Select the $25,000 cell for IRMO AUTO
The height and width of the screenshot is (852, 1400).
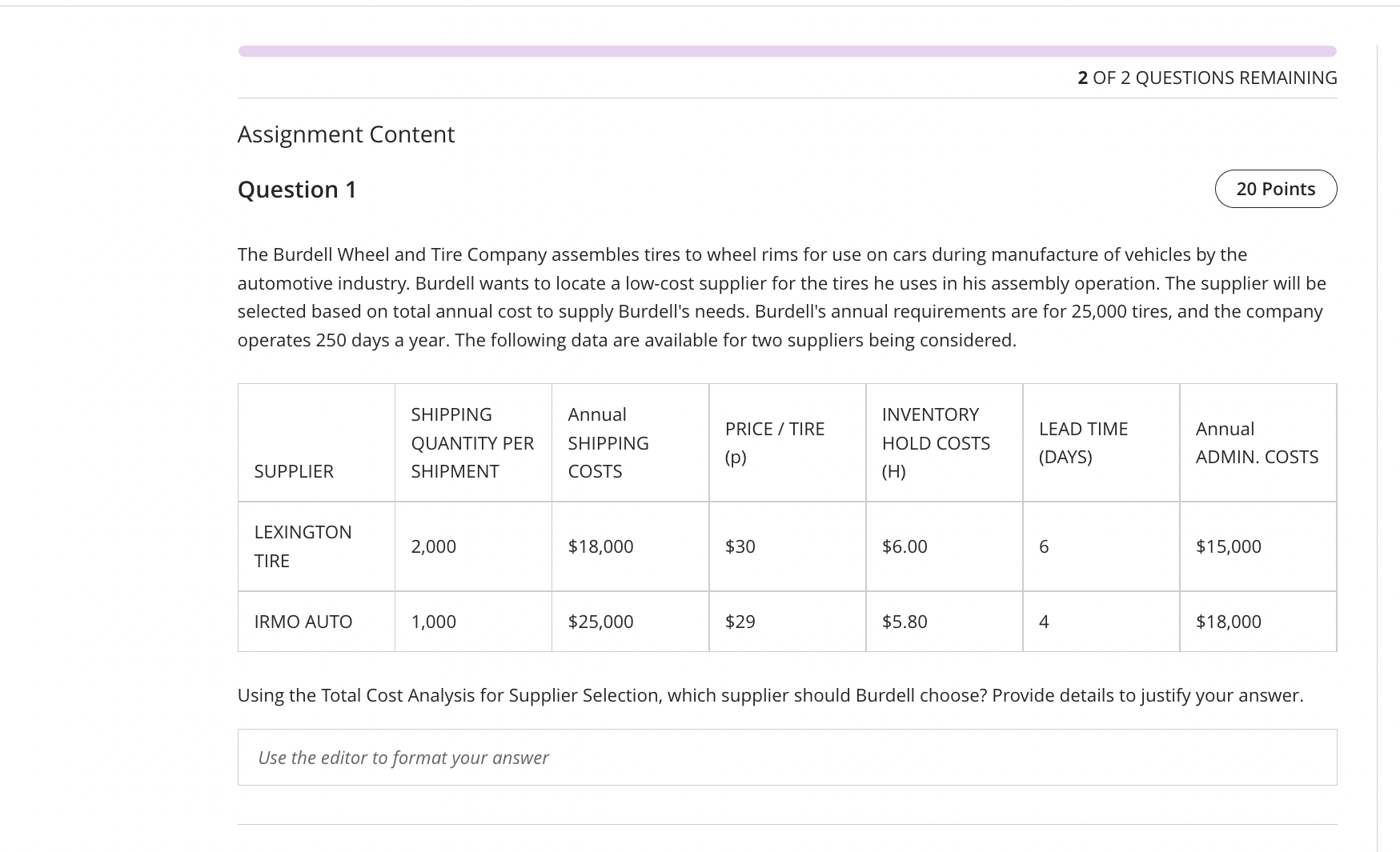point(600,621)
